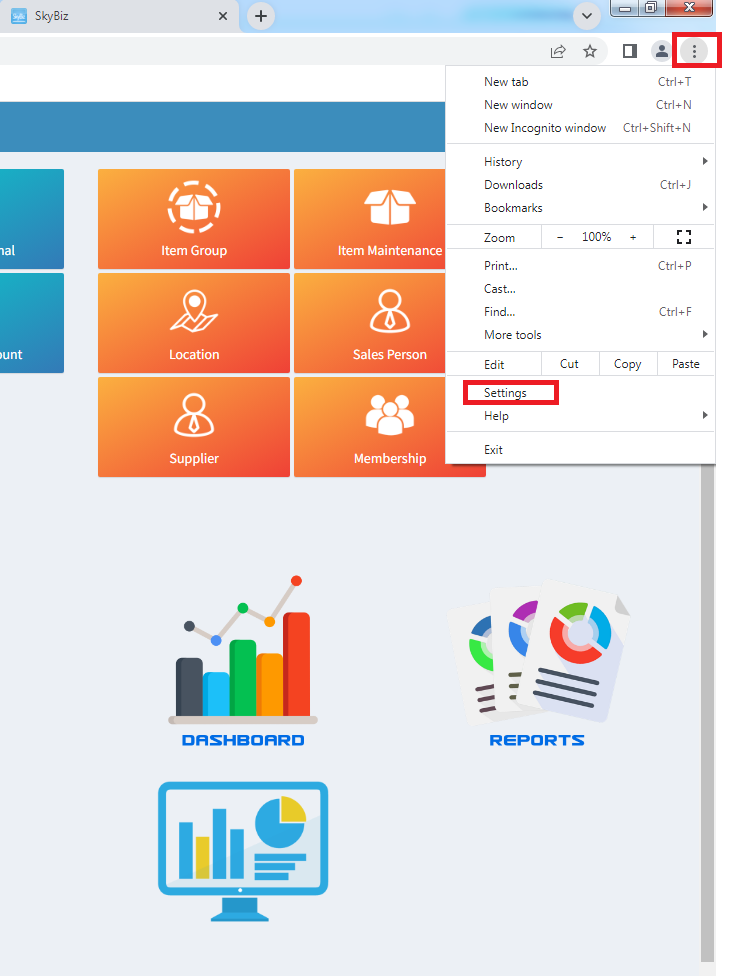Screen dimensions: 732x976
Task: Open the Membership tile
Action: 389,426
